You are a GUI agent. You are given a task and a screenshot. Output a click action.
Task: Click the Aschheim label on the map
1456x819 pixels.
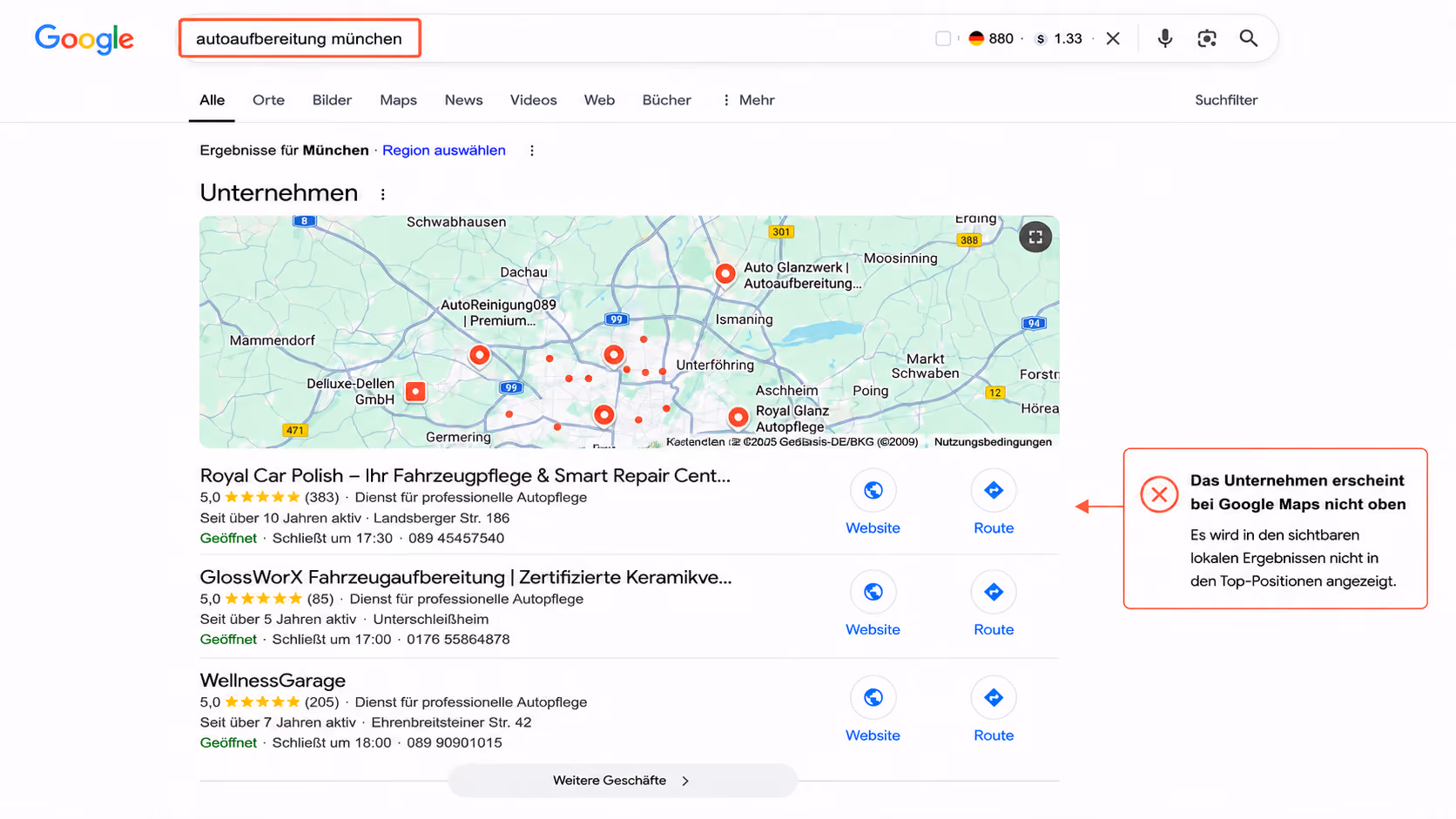[787, 391]
